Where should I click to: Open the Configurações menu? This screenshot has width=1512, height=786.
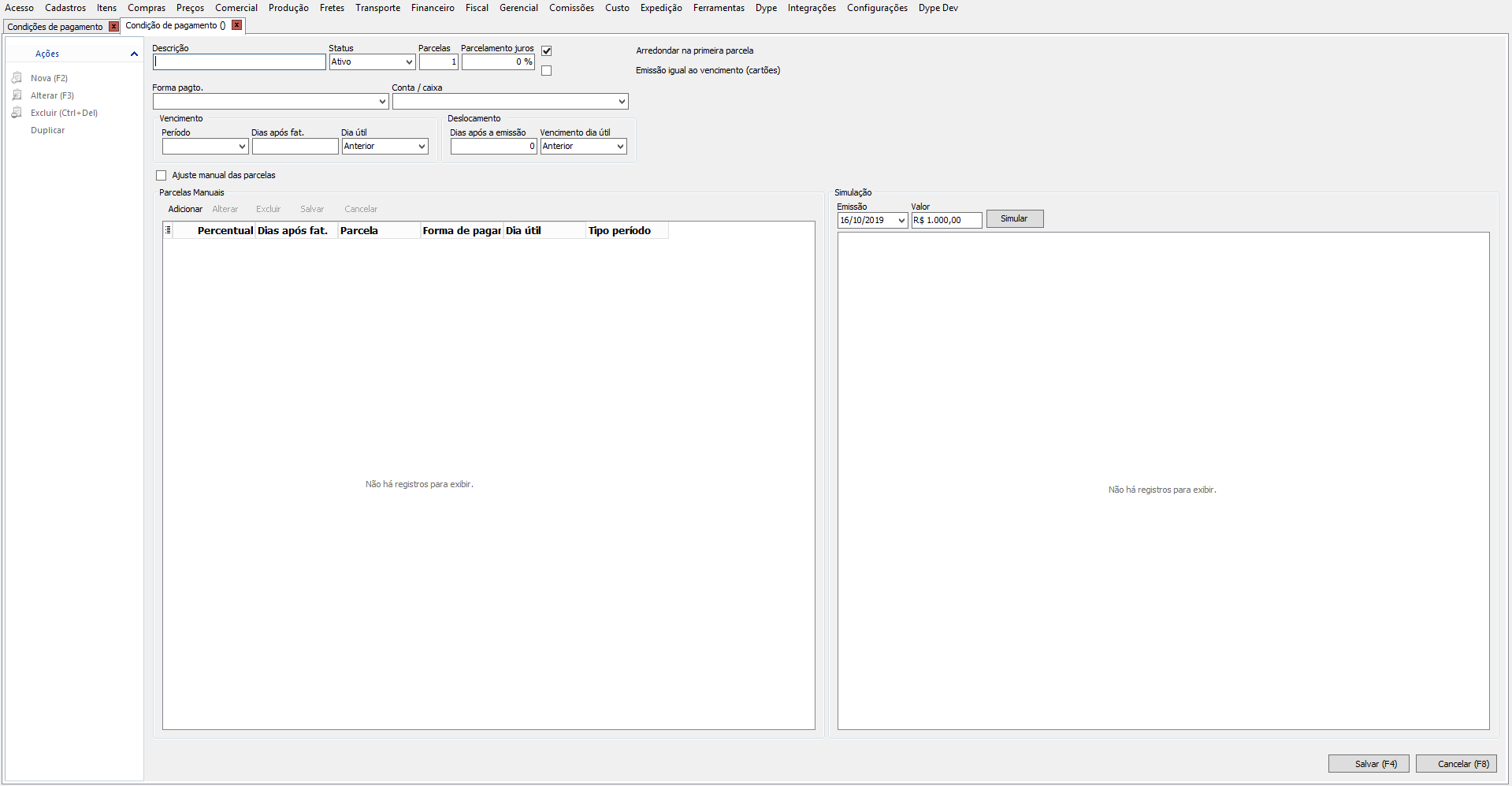pos(877,8)
